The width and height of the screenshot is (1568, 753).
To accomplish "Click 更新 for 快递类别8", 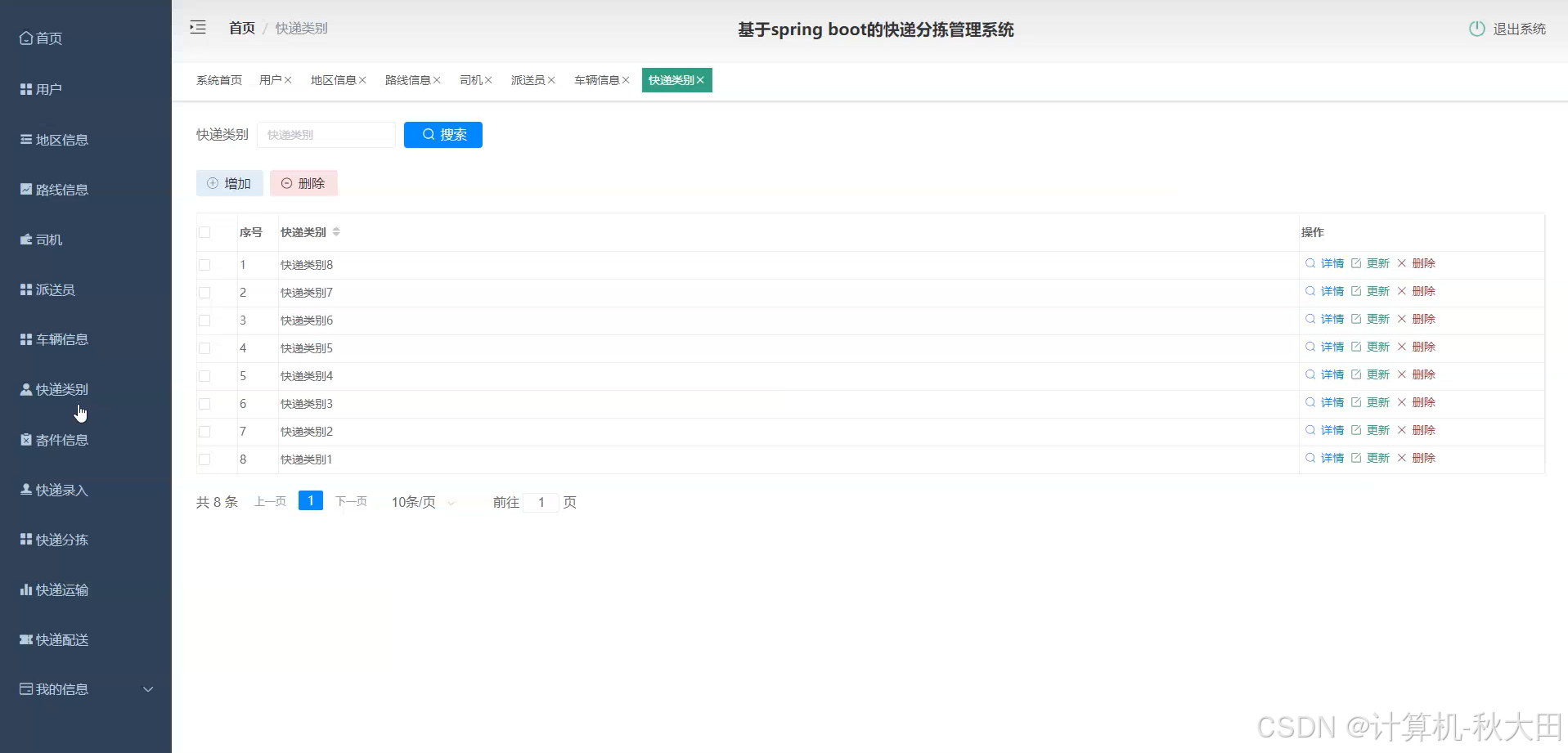I will [1370, 263].
